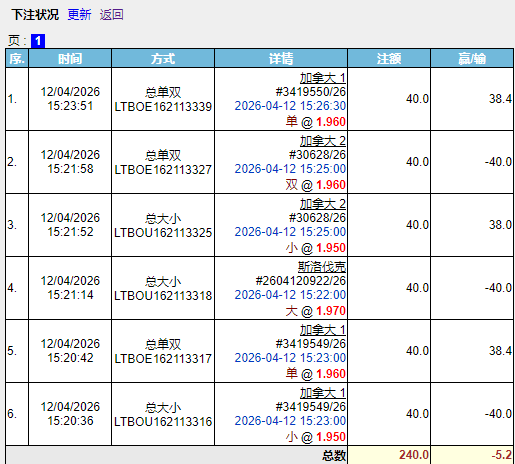Click stake 40.0 in row 4

point(417,288)
